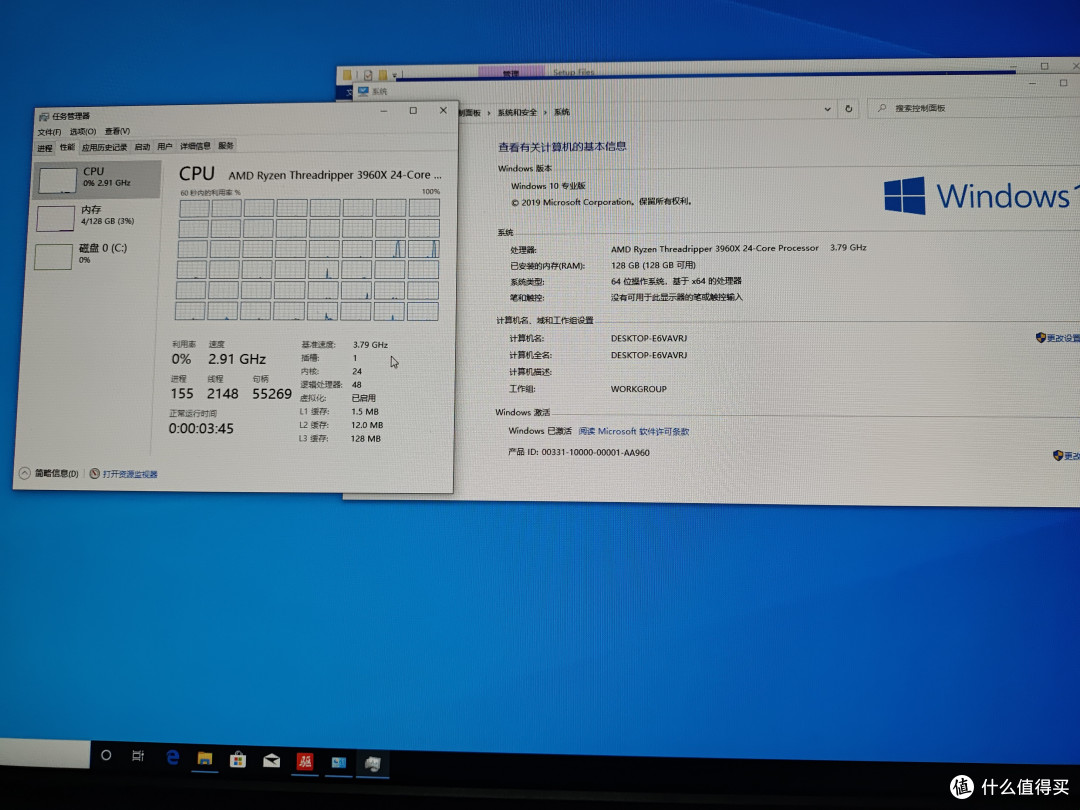Click the 系统和安全 breadcrumb
This screenshot has height=810, width=1080.
tap(517, 112)
